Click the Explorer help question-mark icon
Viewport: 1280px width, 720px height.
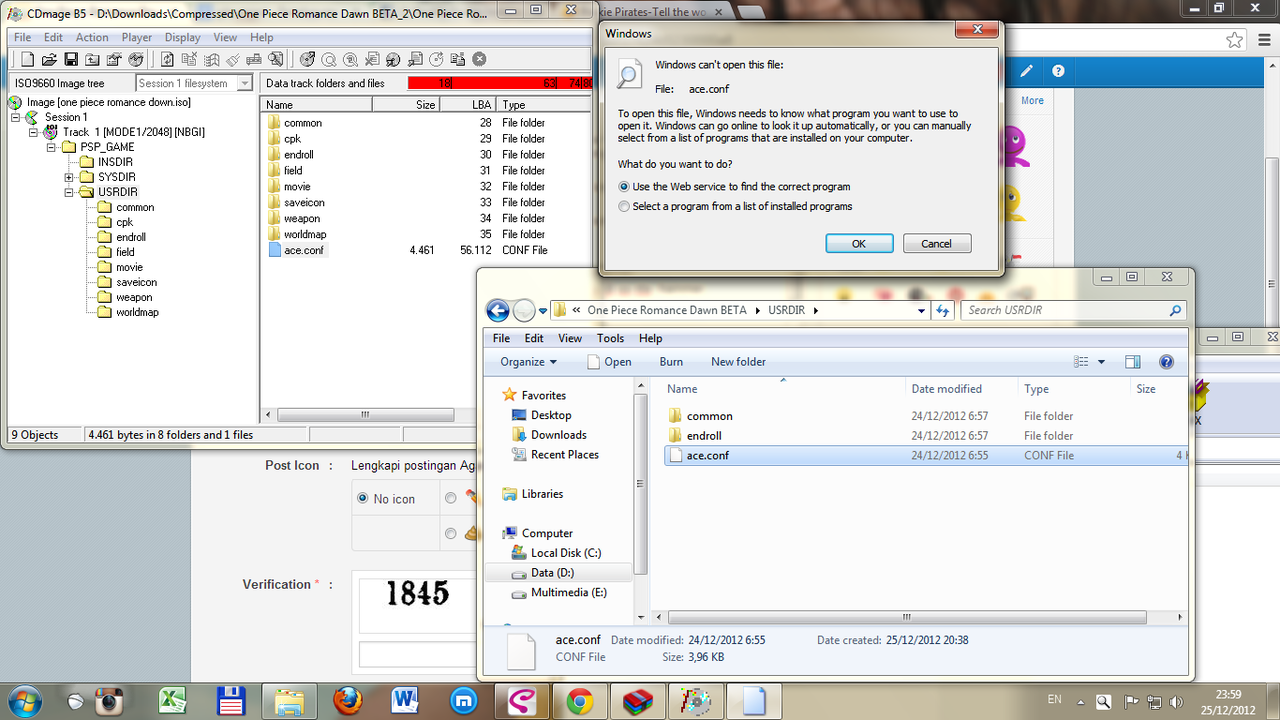click(1165, 362)
